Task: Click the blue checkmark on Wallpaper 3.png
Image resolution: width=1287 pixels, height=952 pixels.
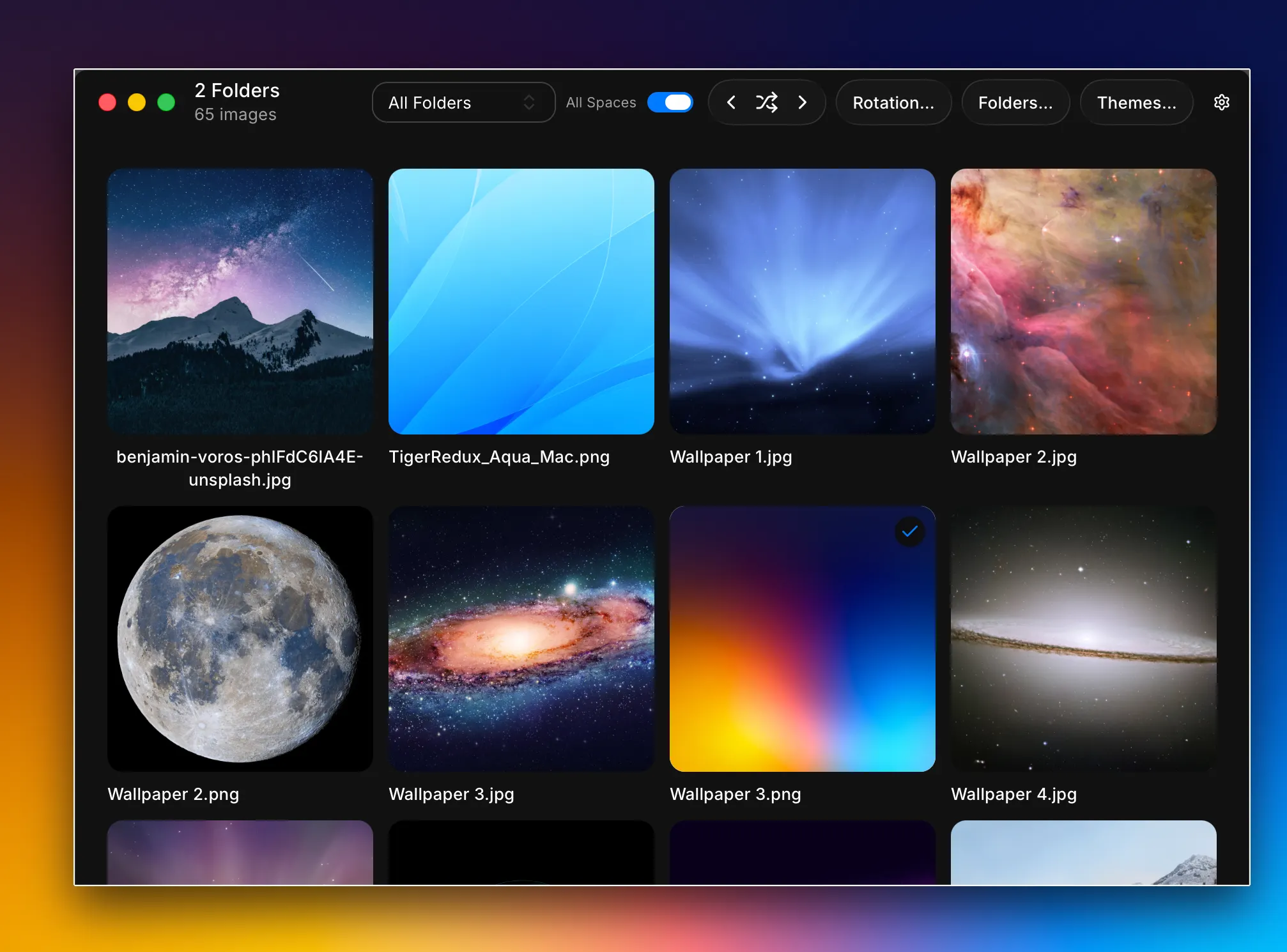Action: click(910, 531)
